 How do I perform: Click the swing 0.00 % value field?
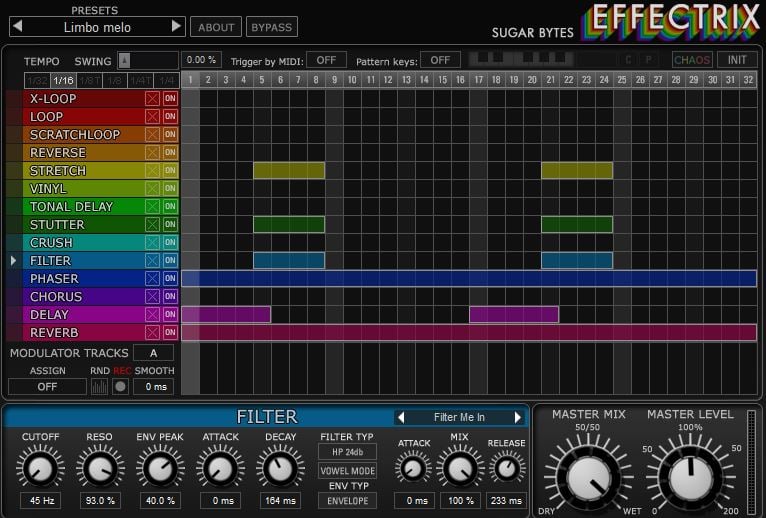pyautogui.click(x=201, y=60)
